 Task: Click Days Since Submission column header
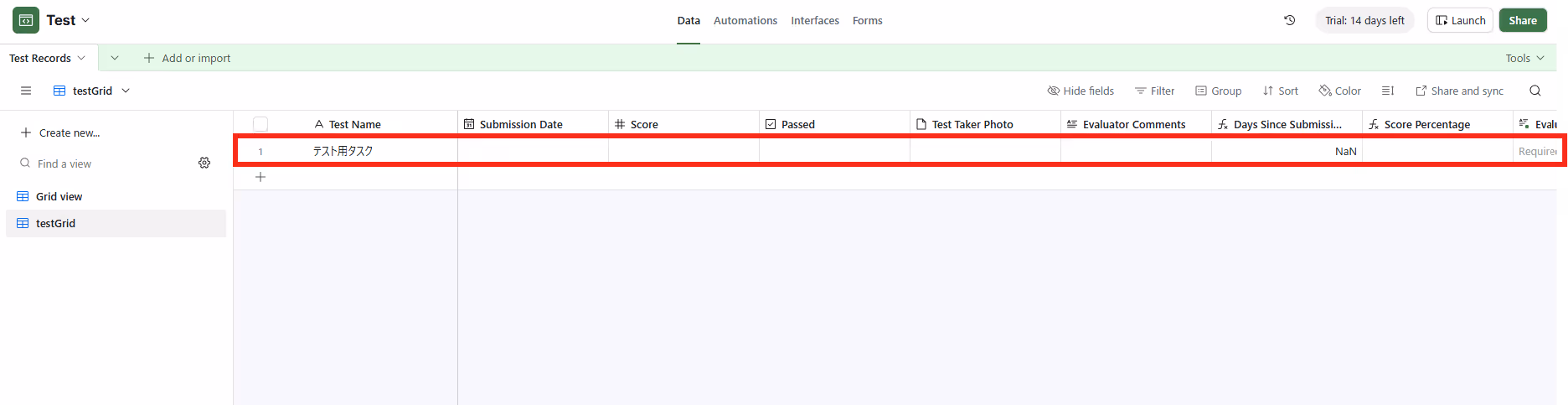coord(1287,124)
